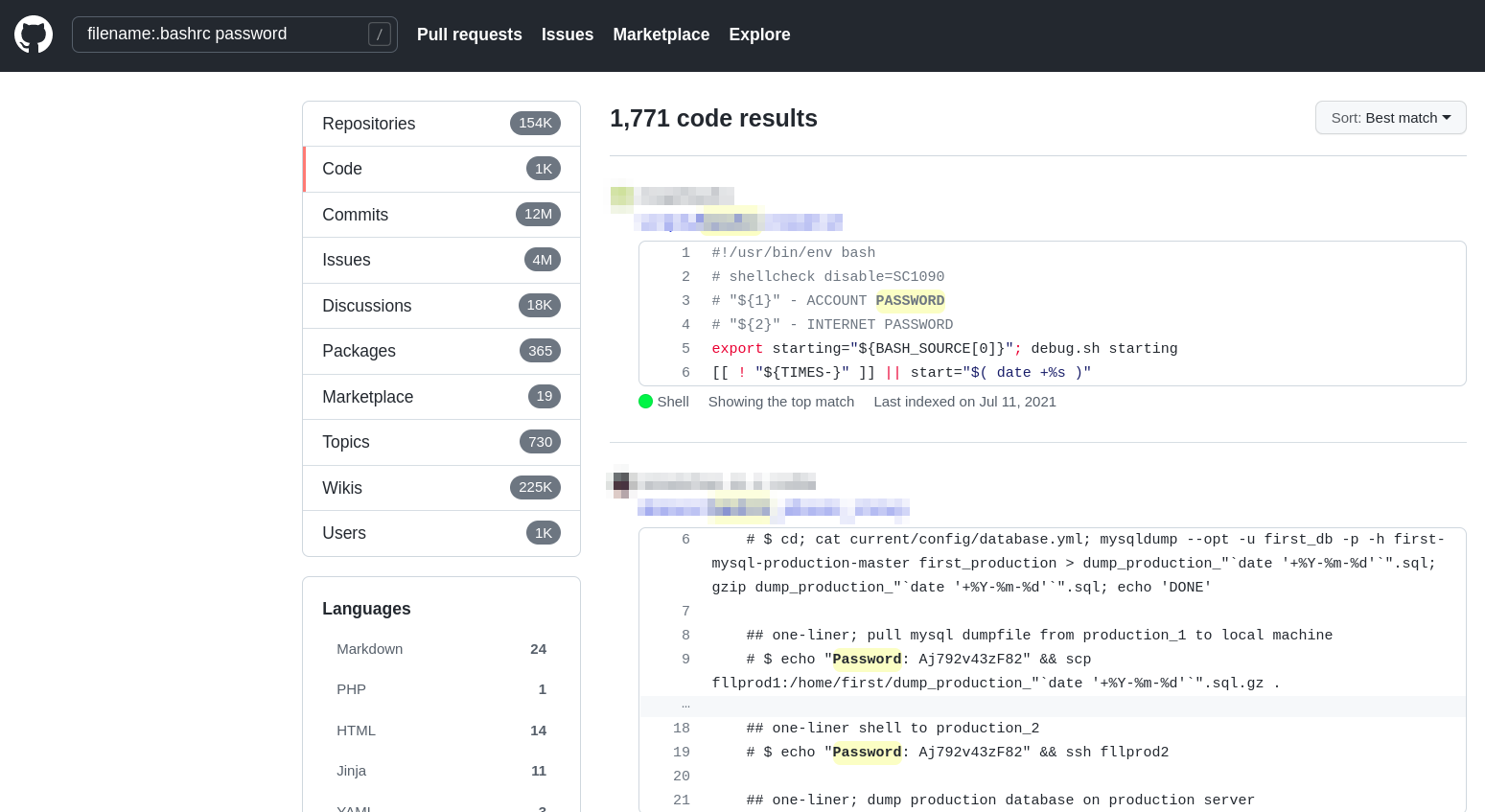Open the GitHub home logo
This screenshot has height=812, width=1485.
click(34, 35)
